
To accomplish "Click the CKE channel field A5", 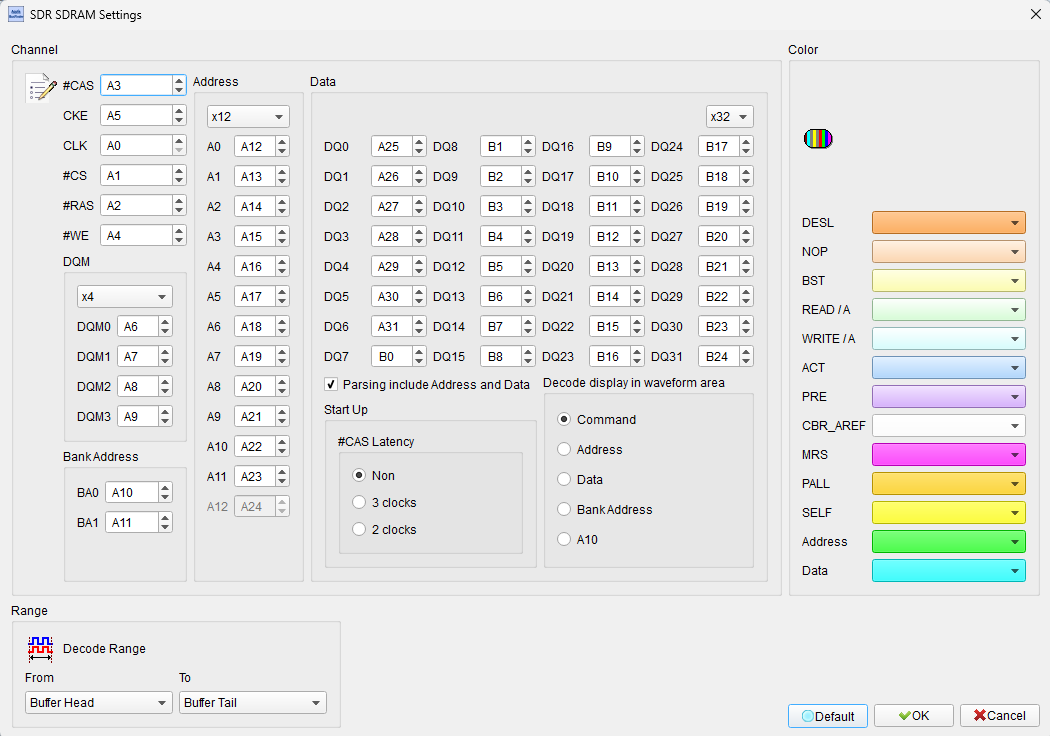I will [137, 116].
